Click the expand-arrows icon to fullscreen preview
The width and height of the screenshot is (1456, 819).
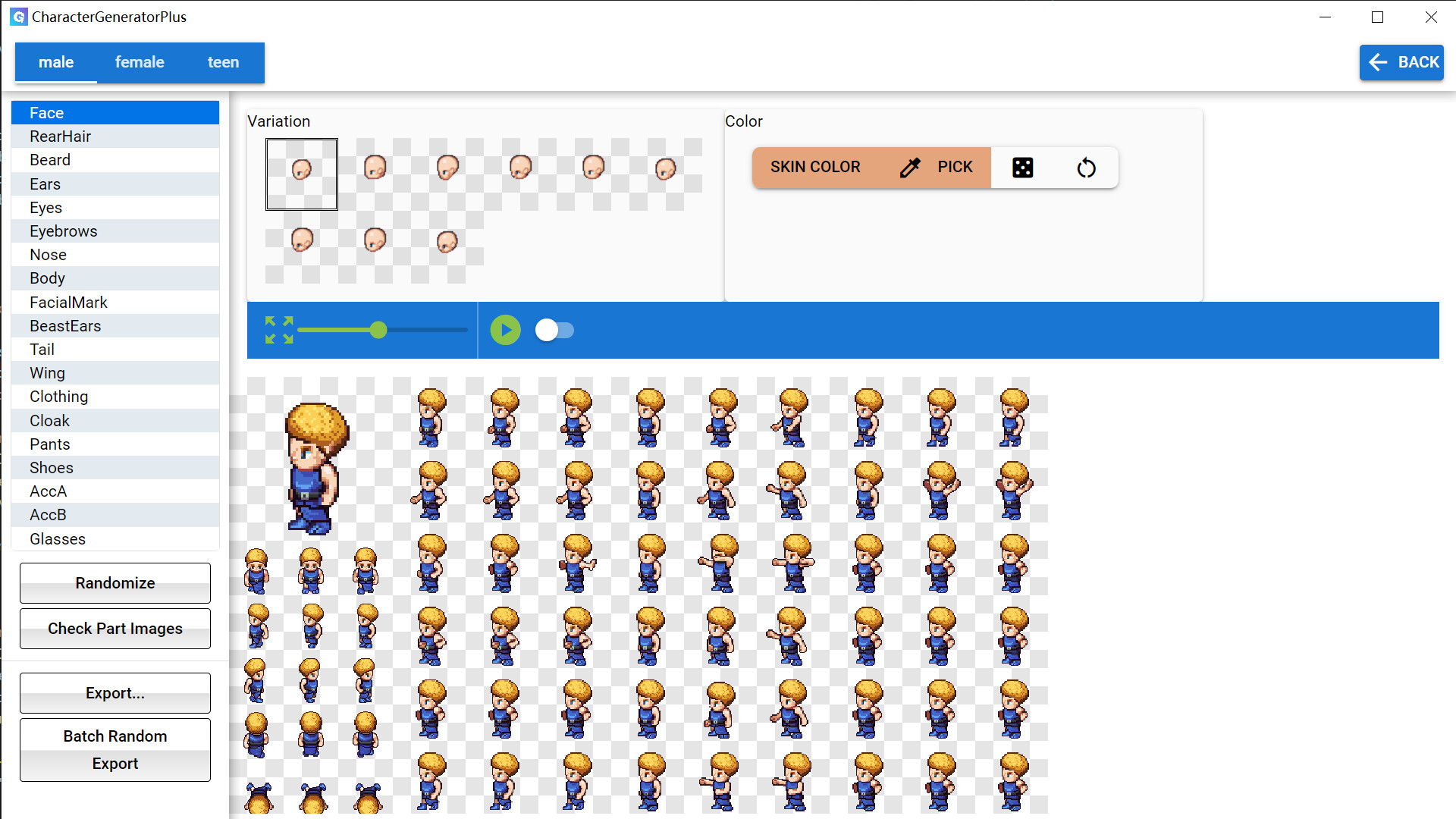click(278, 330)
